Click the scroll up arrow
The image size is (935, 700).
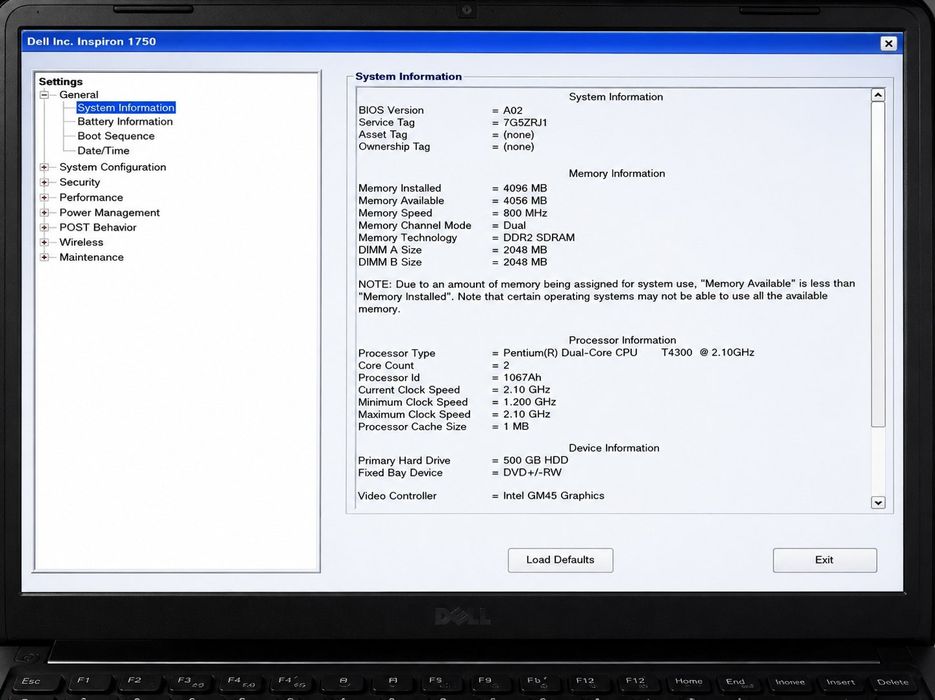pyautogui.click(x=878, y=95)
